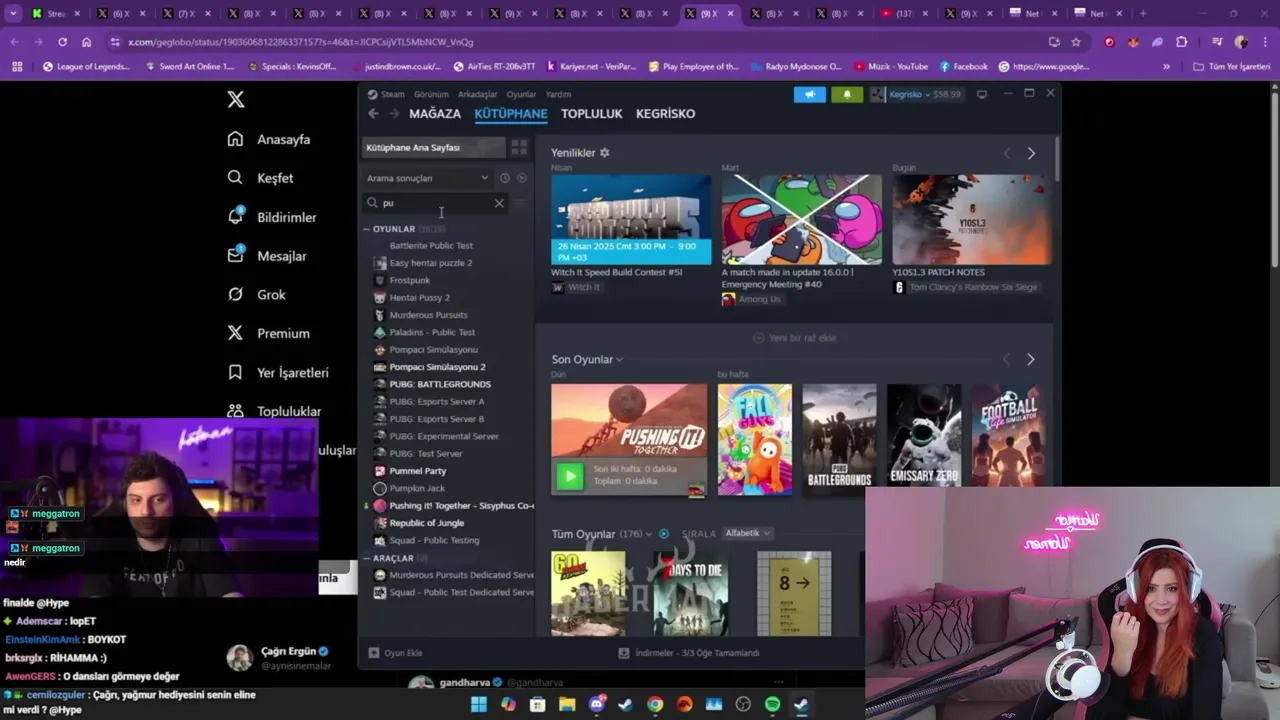The width and height of the screenshot is (1280, 720).
Task: Open the Yardım menu
Action: (558, 94)
